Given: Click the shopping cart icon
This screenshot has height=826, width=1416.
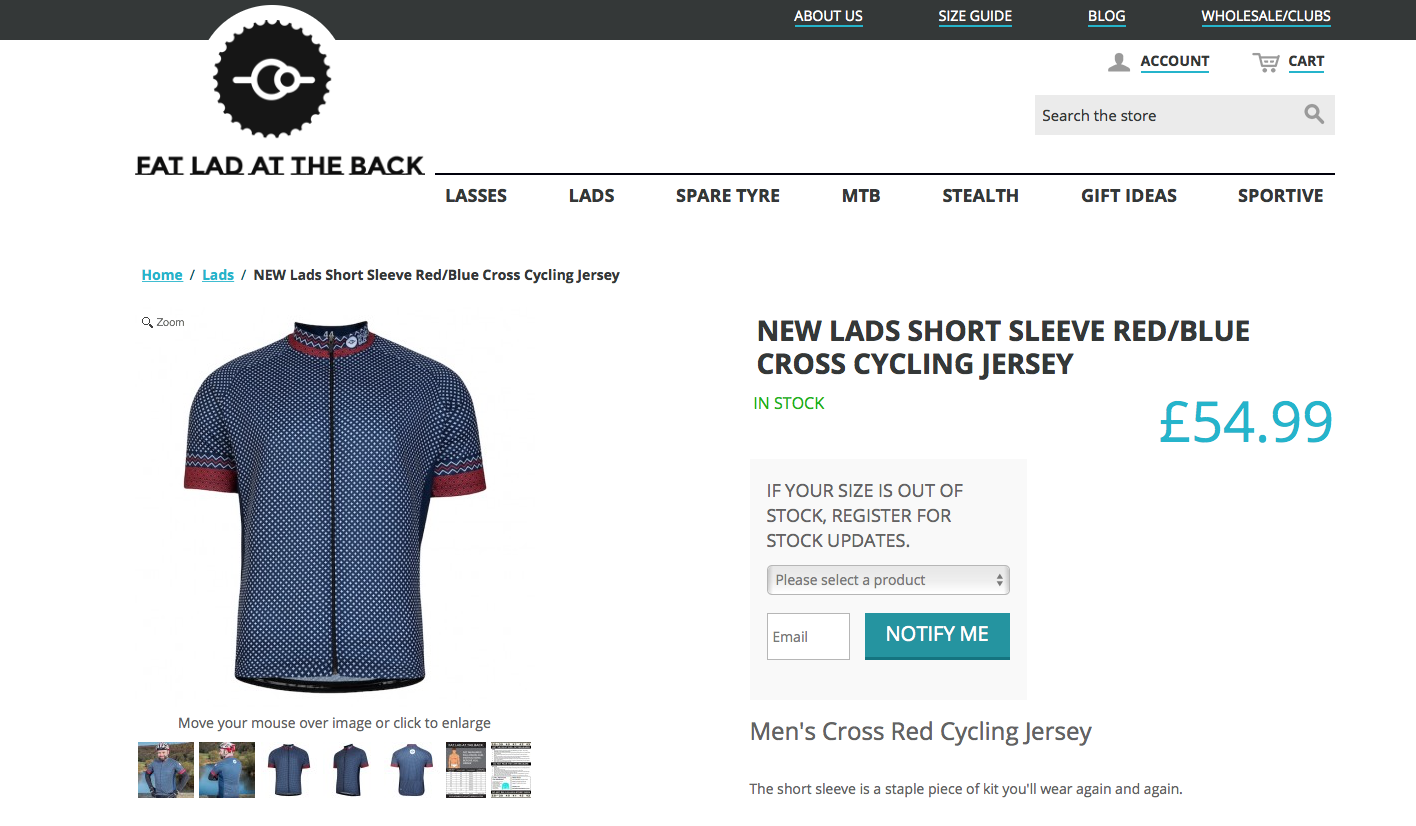Looking at the screenshot, I should pos(1266,62).
